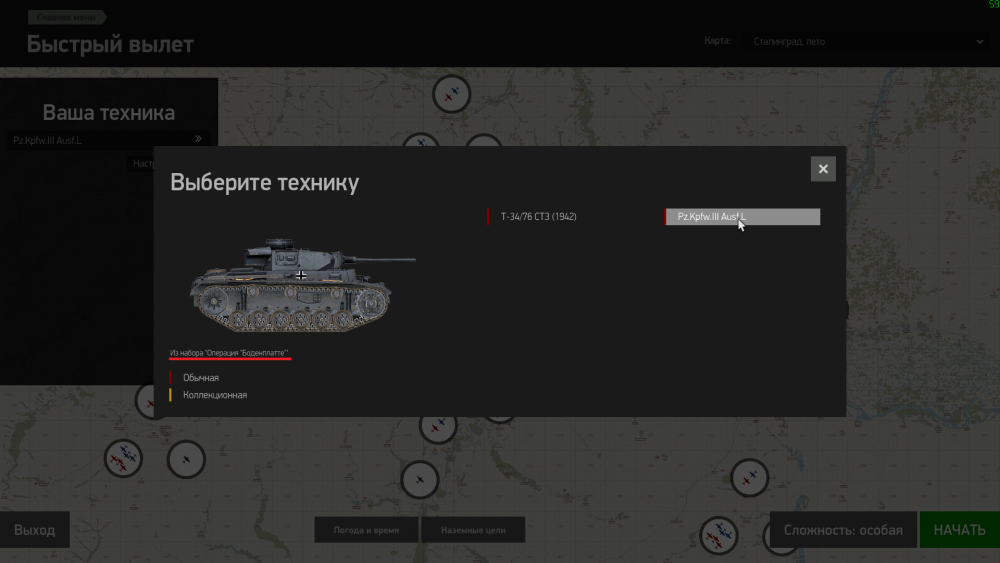Open the Pz.Kpfw.III Ausf.L vehicle selector in Ваша техника
This screenshot has width=1000, height=563.
pos(108,140)
